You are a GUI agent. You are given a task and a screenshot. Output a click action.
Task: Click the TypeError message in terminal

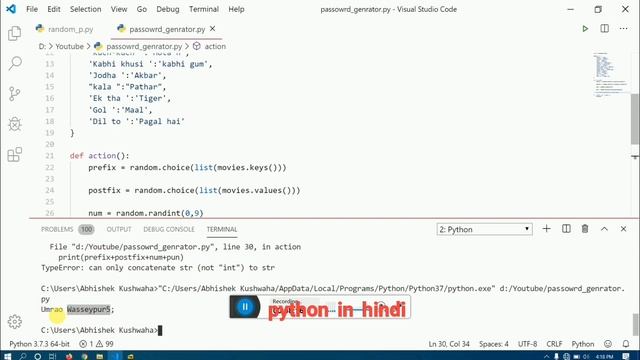coord(158,268)
